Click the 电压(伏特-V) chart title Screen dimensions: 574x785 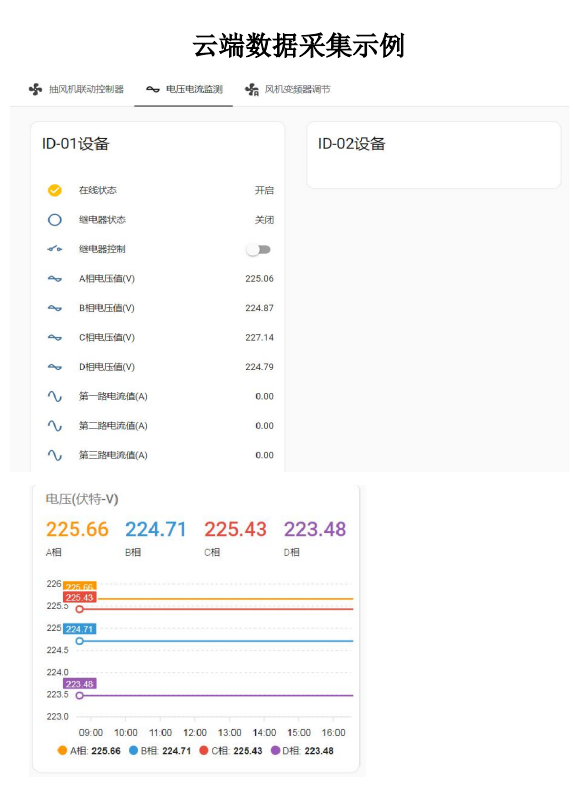coord(82,499)
